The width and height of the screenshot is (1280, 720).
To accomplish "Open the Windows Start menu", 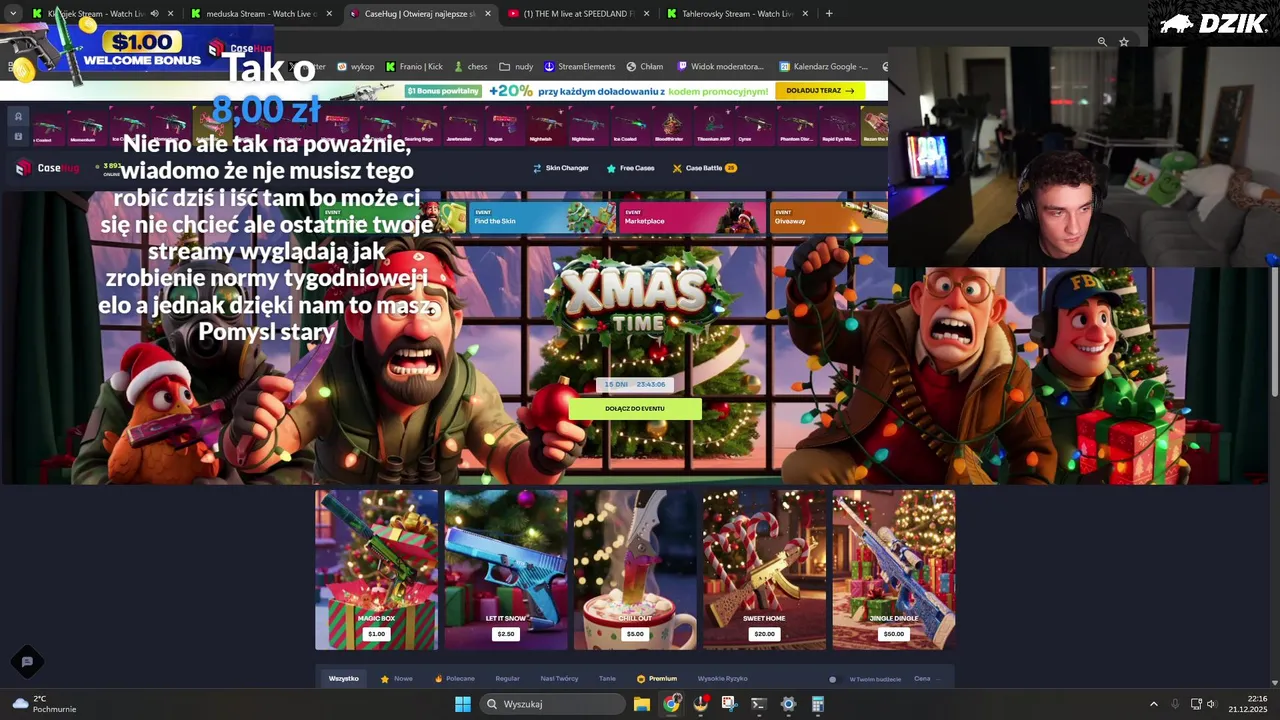I will [463, 704].
